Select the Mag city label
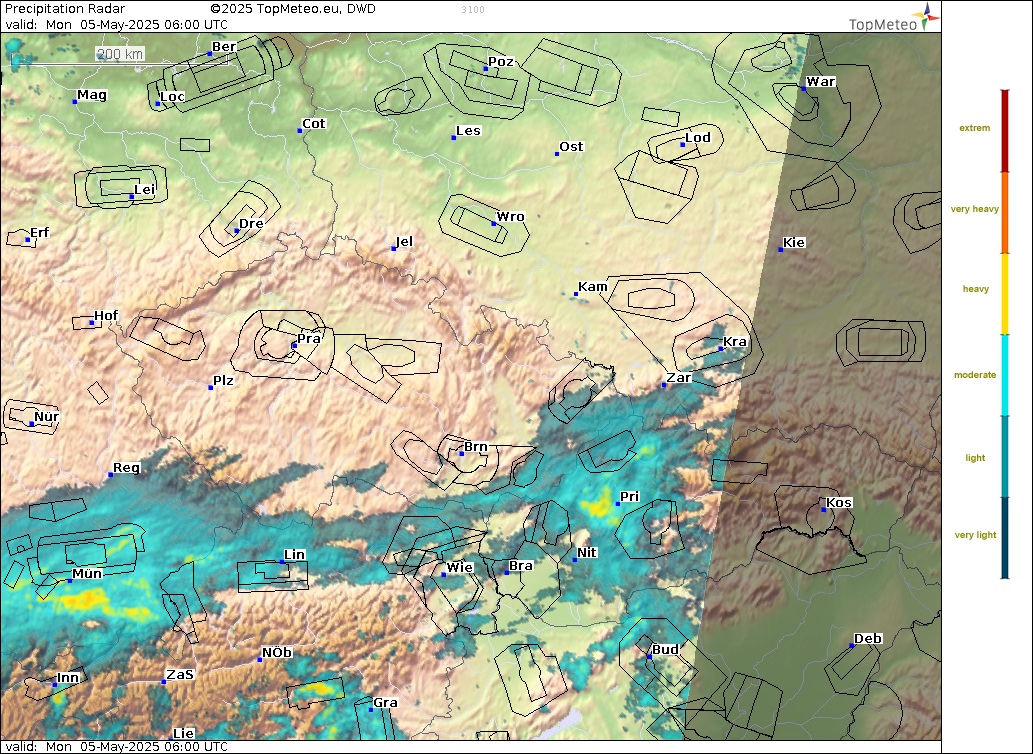The height and width of the screenshot is (754, 1033). (92, 95)
